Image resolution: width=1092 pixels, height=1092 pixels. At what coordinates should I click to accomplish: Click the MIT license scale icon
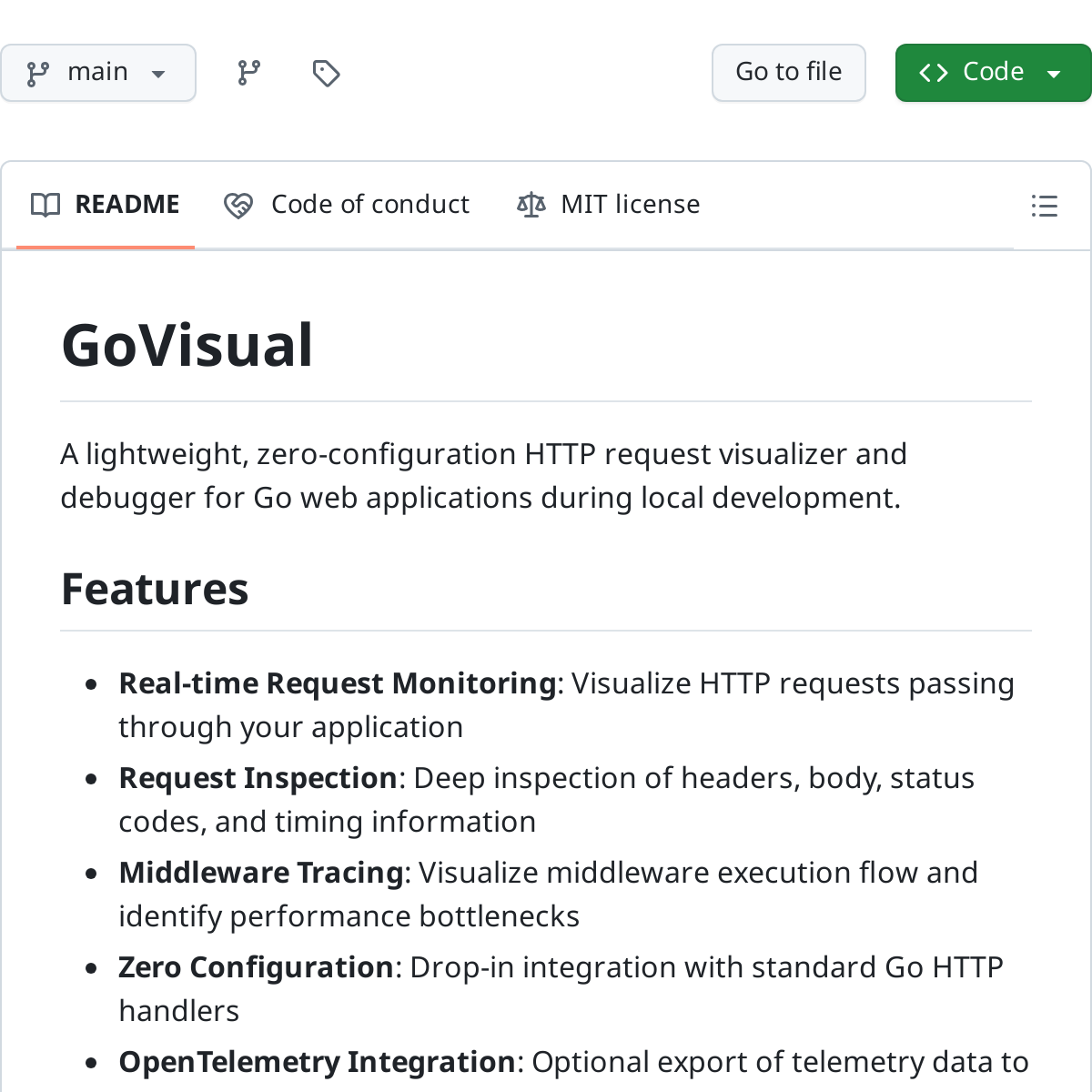(x=531, y=205)
